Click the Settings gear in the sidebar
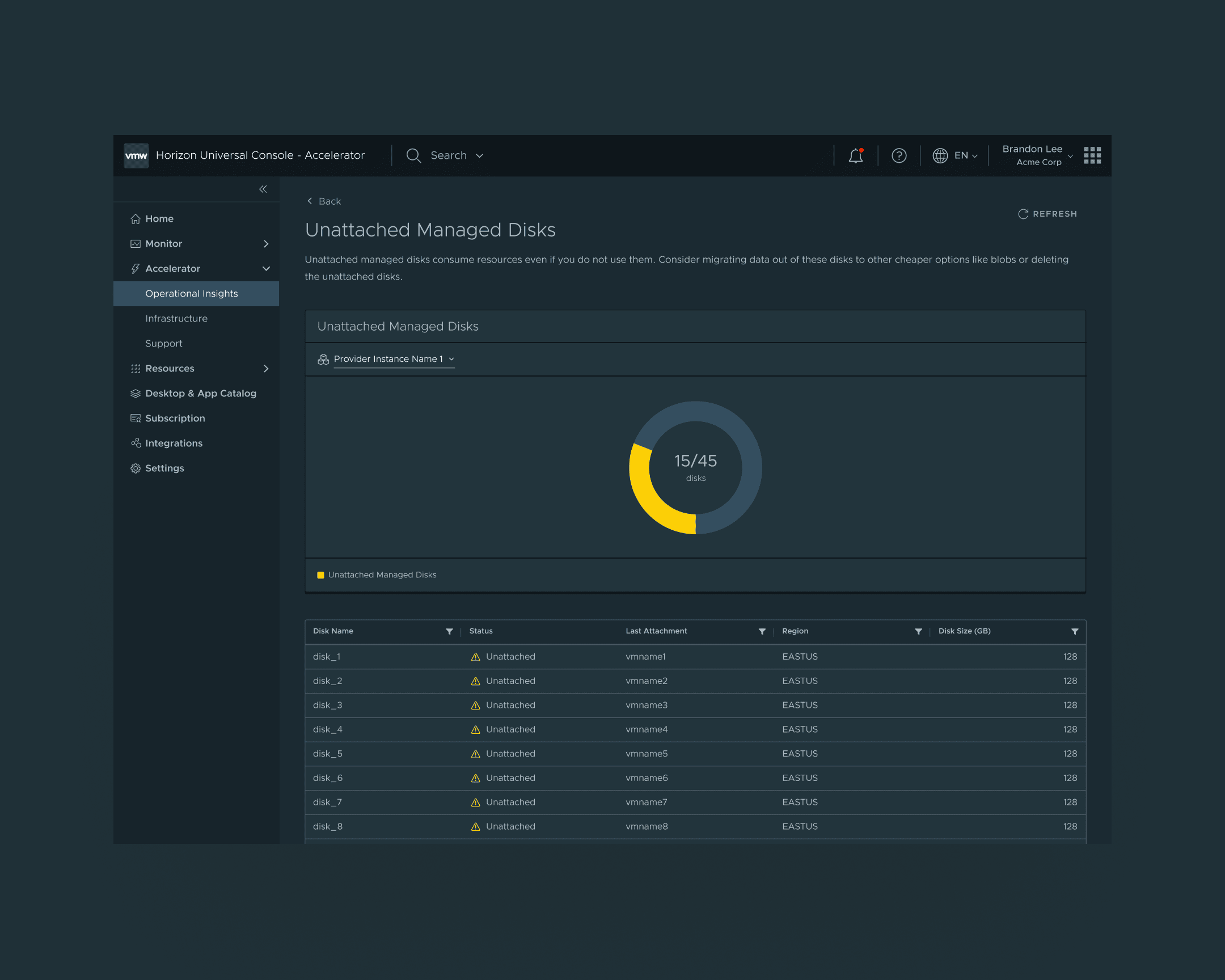 click(136, 467)
